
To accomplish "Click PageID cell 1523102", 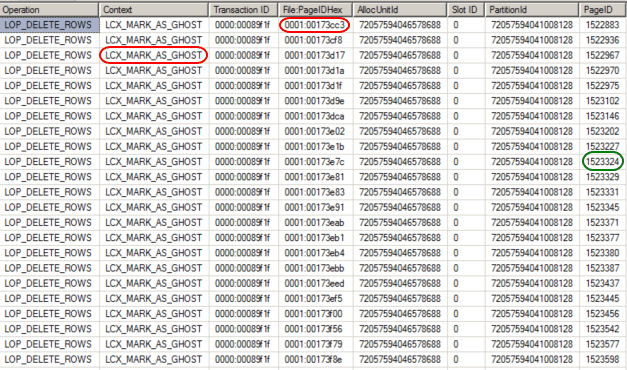I will [x=603, y=101].
